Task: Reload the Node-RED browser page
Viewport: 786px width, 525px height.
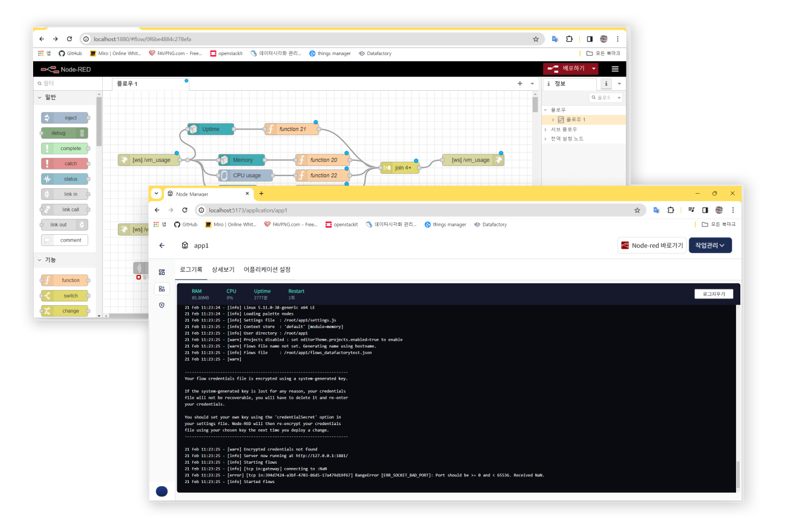Action: (x=69, y=39)
